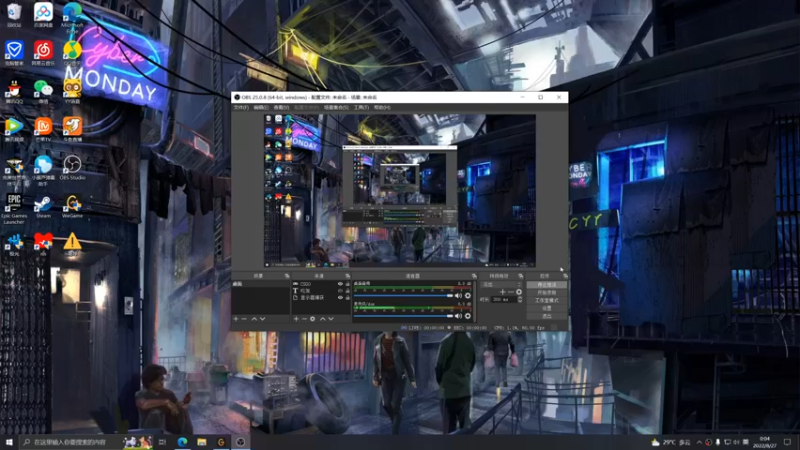Viewport: 800px width, 450px height.
Task: Open the 工具(T) menu
Action: tap(361, 108)
